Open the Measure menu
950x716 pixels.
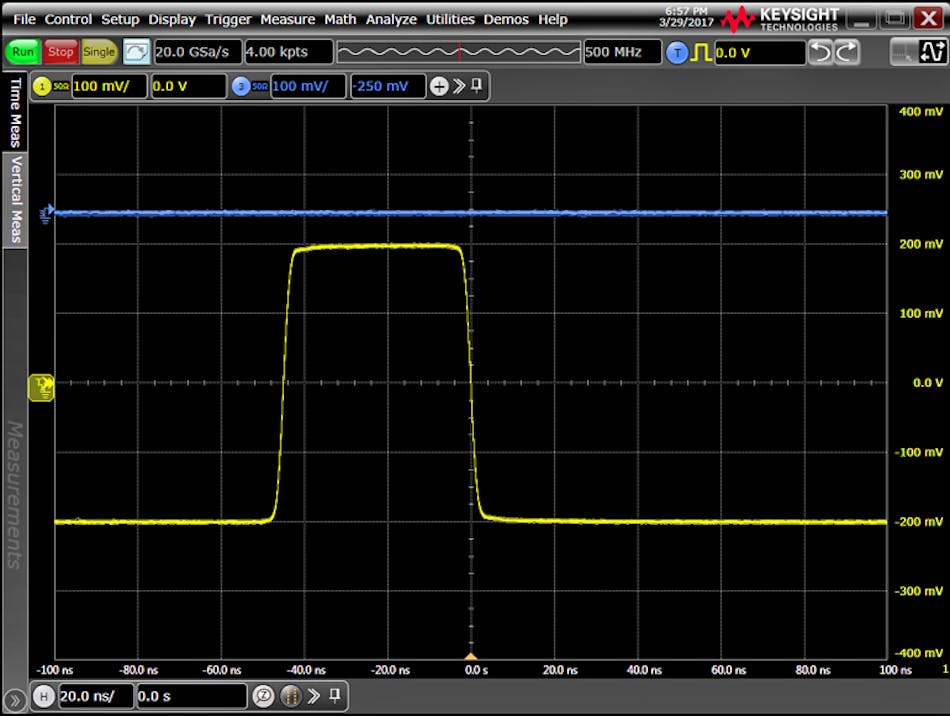pyautogui.click(x=288, y=19)
